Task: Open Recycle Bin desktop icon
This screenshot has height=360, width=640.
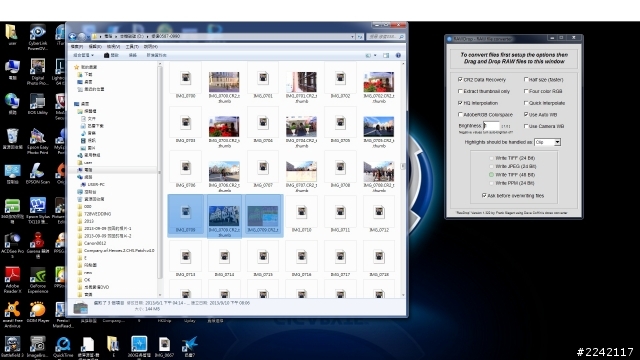Action: tap(12, 139)
